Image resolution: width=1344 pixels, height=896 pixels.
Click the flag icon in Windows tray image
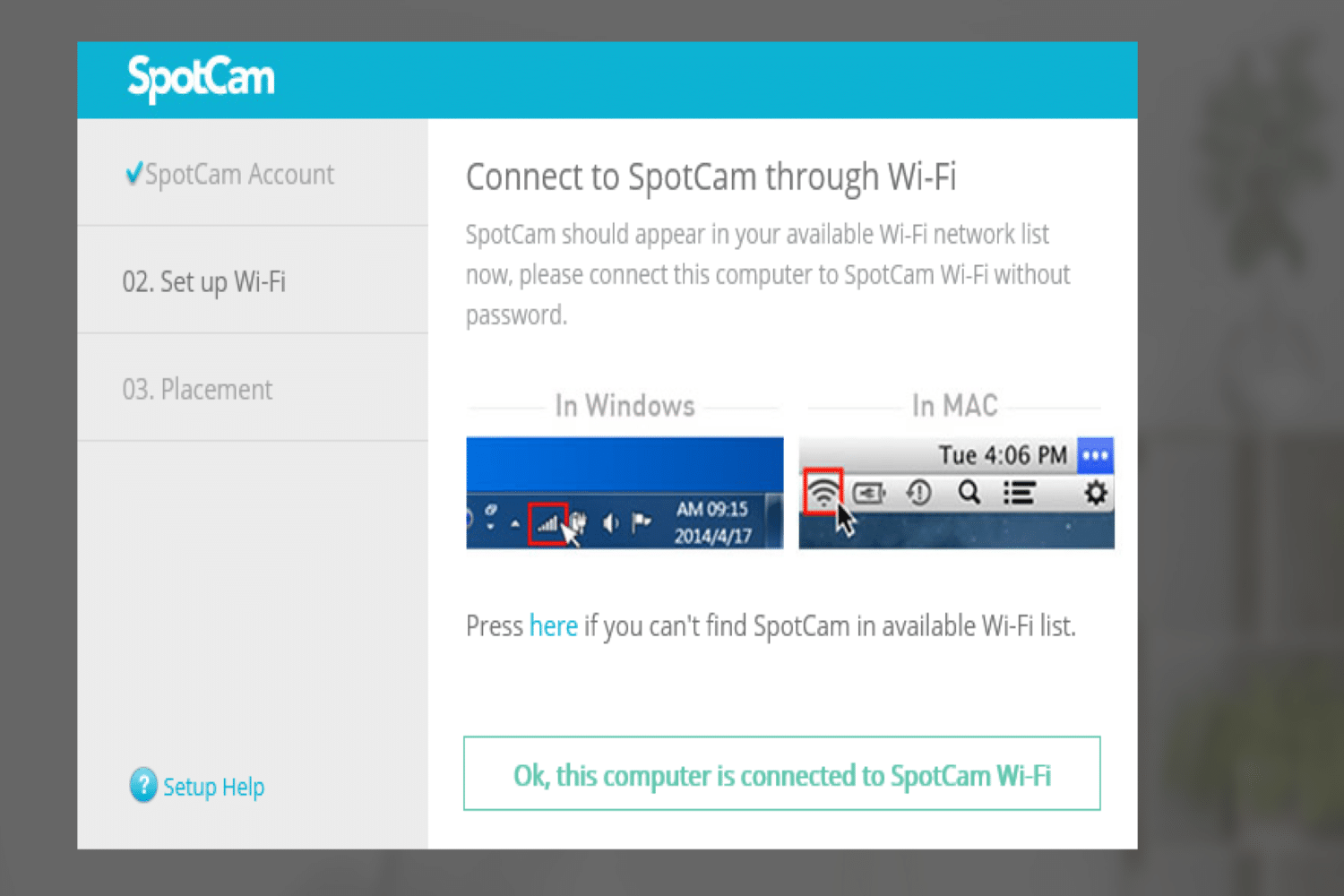(x=641, y=521)
